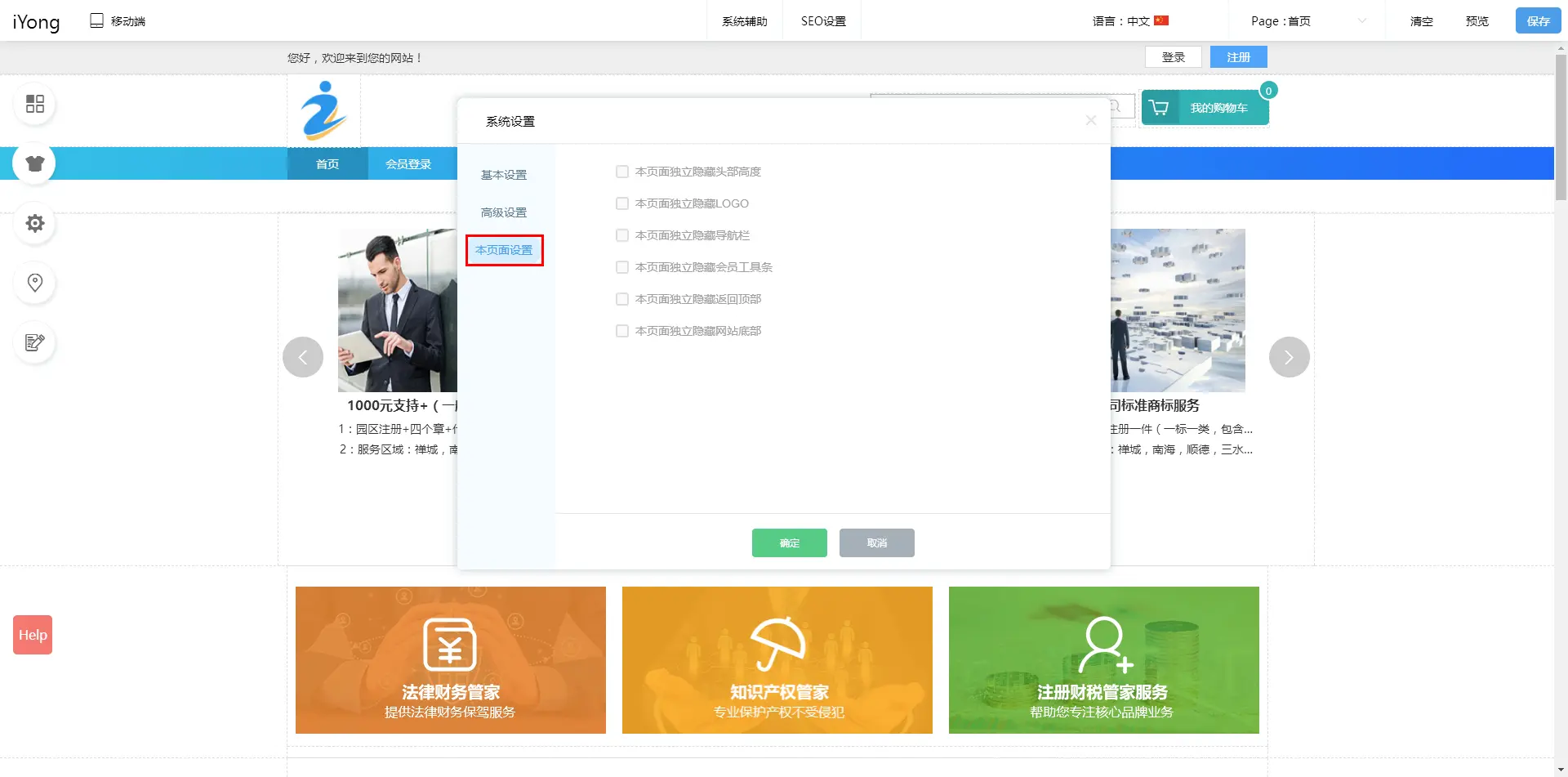Click the shopping cart icon
This screenshot has height=777, width=1568.
click(1159, 108)
